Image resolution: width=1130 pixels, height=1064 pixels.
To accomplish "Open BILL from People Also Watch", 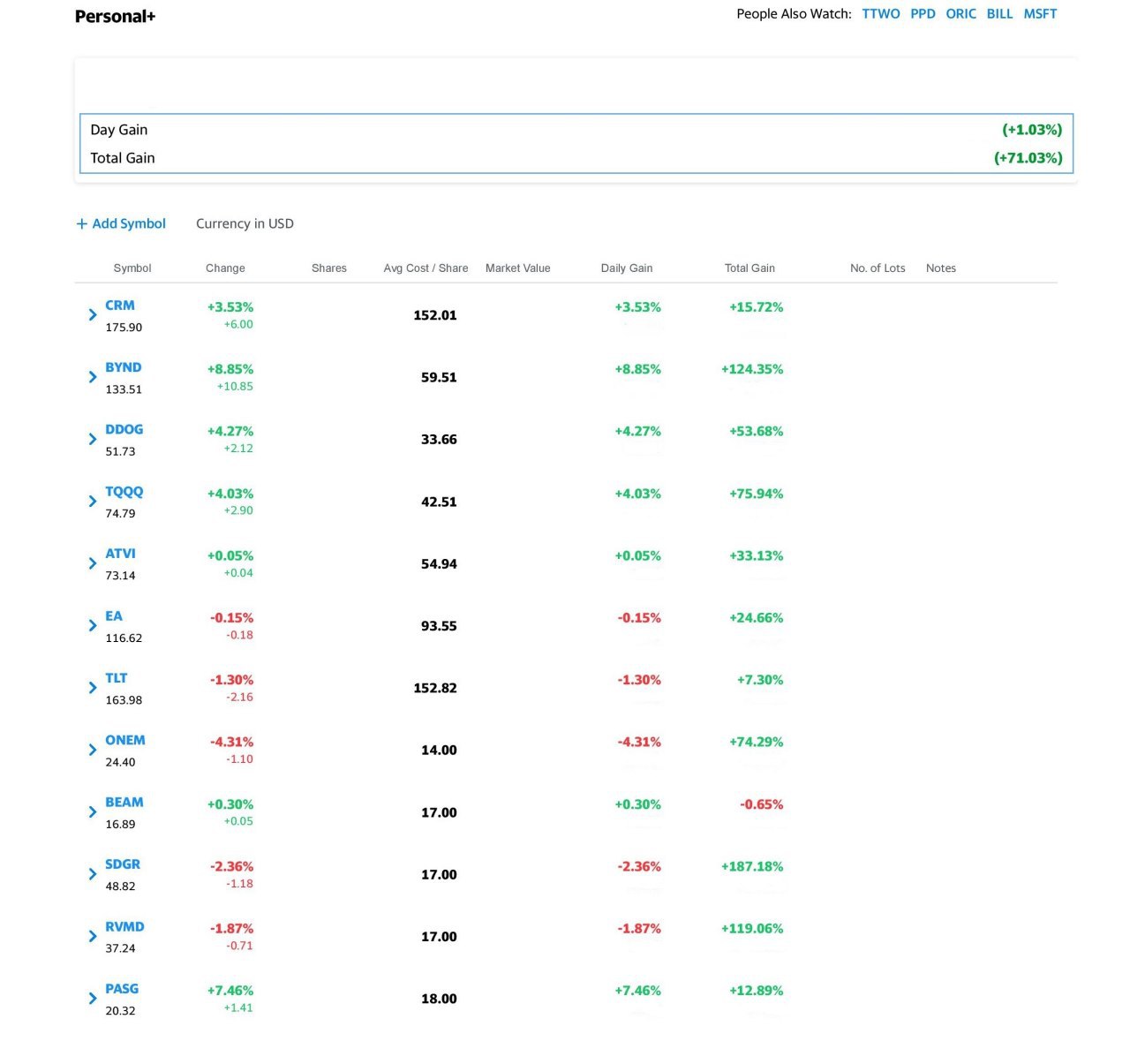I will pos(999,14).
